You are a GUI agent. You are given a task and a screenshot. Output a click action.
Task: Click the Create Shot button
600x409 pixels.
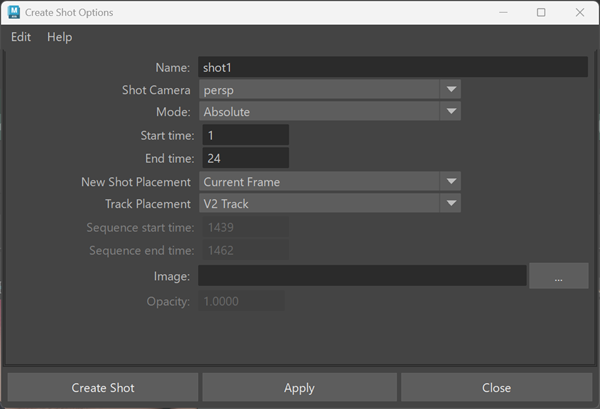point(103,388)
